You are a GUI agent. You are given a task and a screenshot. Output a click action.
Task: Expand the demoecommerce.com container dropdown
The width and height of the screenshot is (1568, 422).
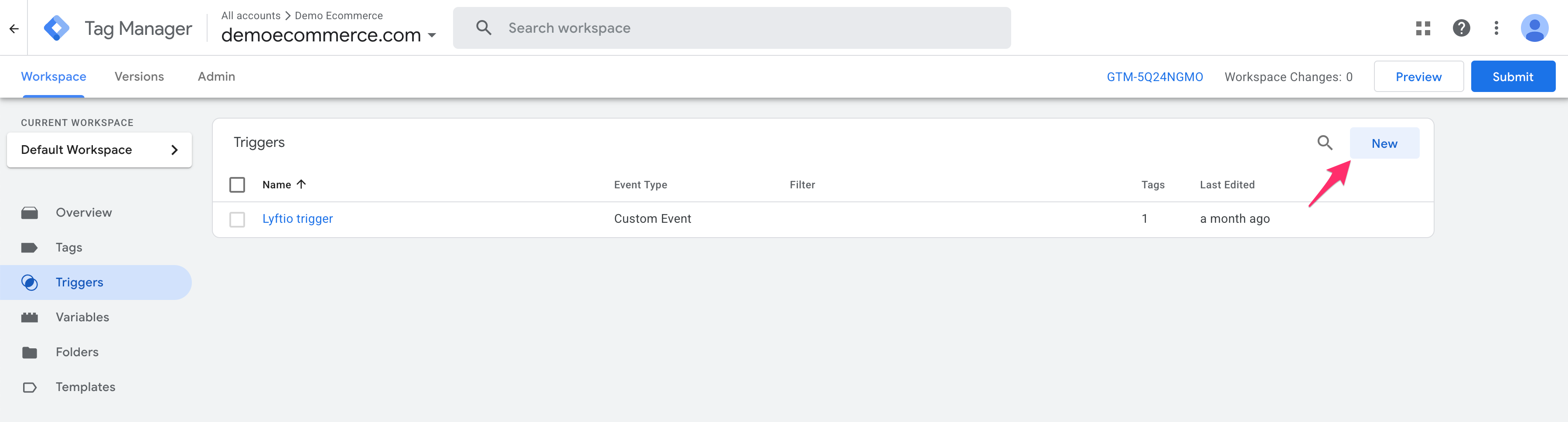[x=432, y=36]
